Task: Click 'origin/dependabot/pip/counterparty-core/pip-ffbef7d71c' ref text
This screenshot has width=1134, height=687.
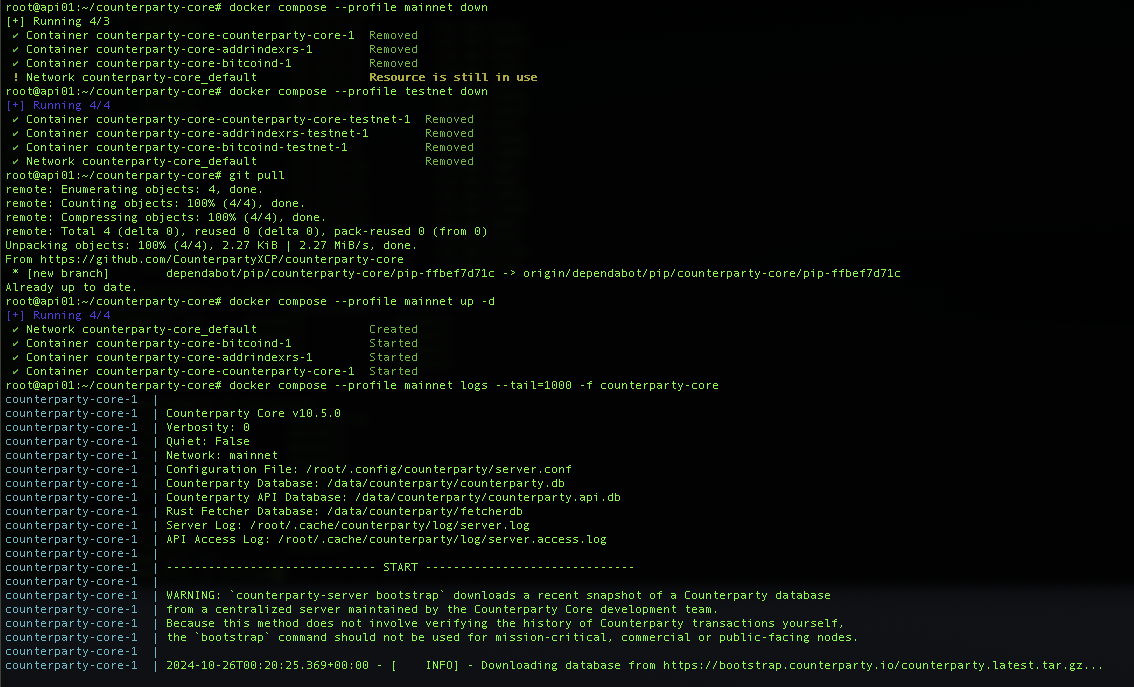Action: tap(712, 273)
